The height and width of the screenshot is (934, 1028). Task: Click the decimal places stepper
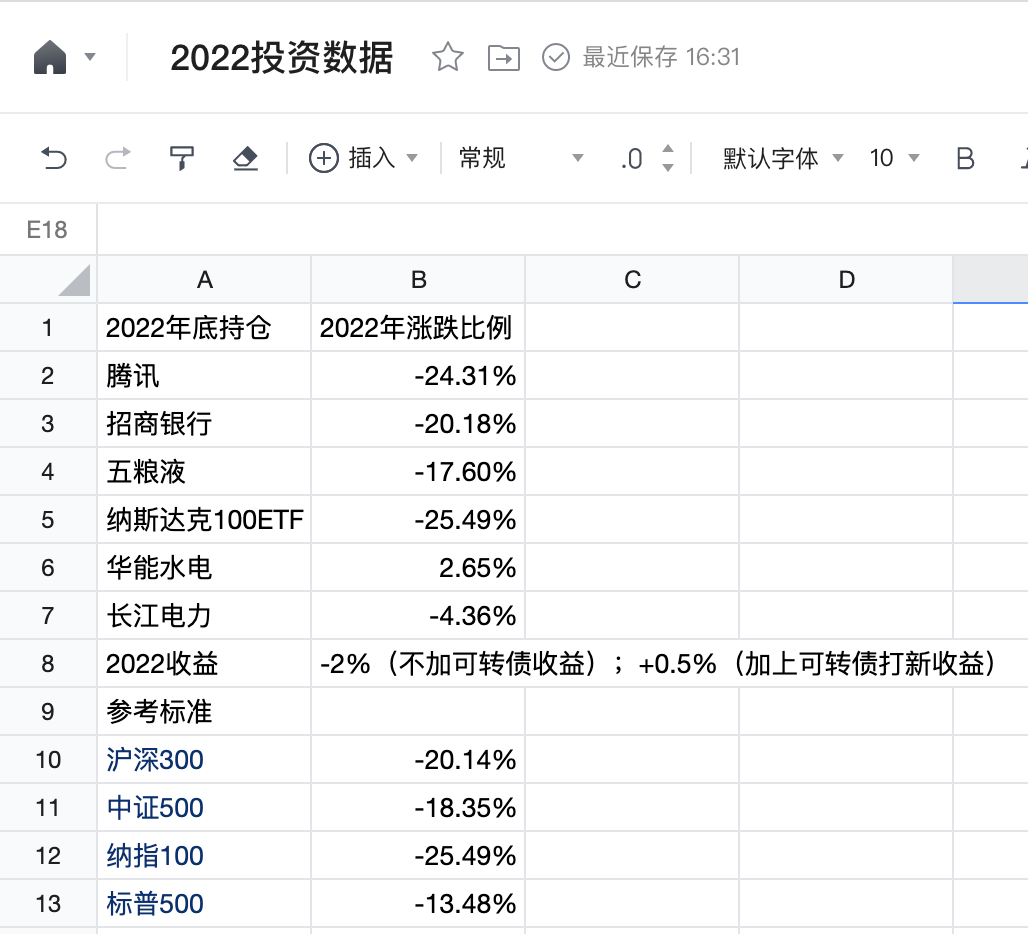pyautogui.click(x=668, y=158)
